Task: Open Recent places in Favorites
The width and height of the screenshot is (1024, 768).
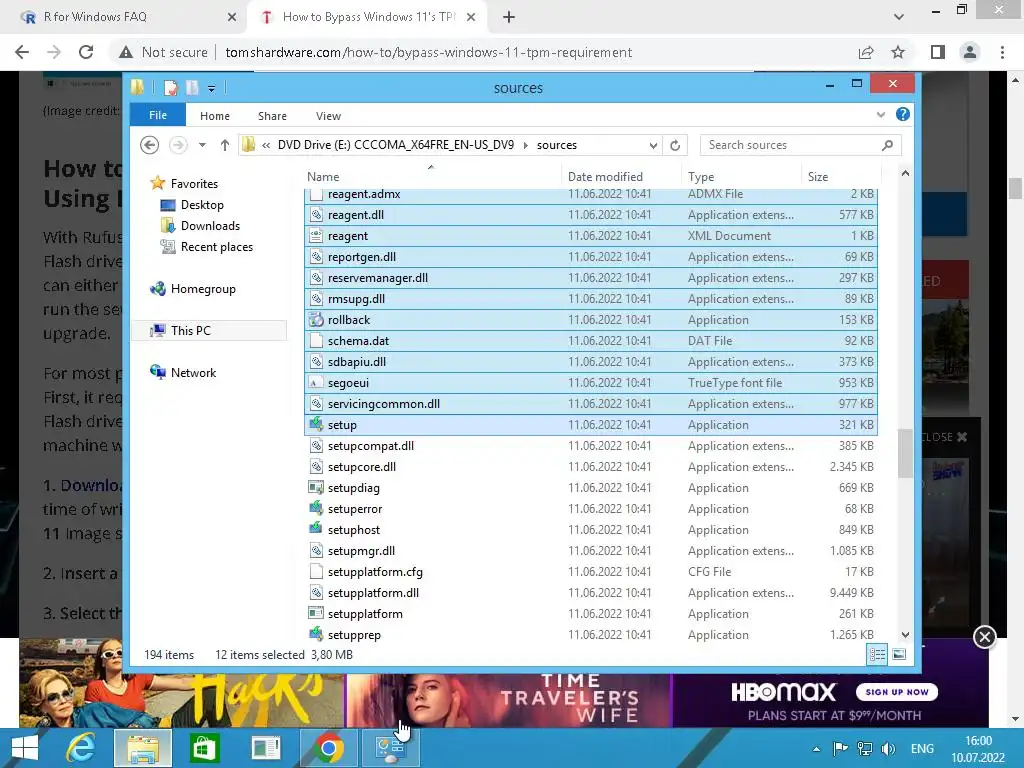Action: (x=217, y=247)
